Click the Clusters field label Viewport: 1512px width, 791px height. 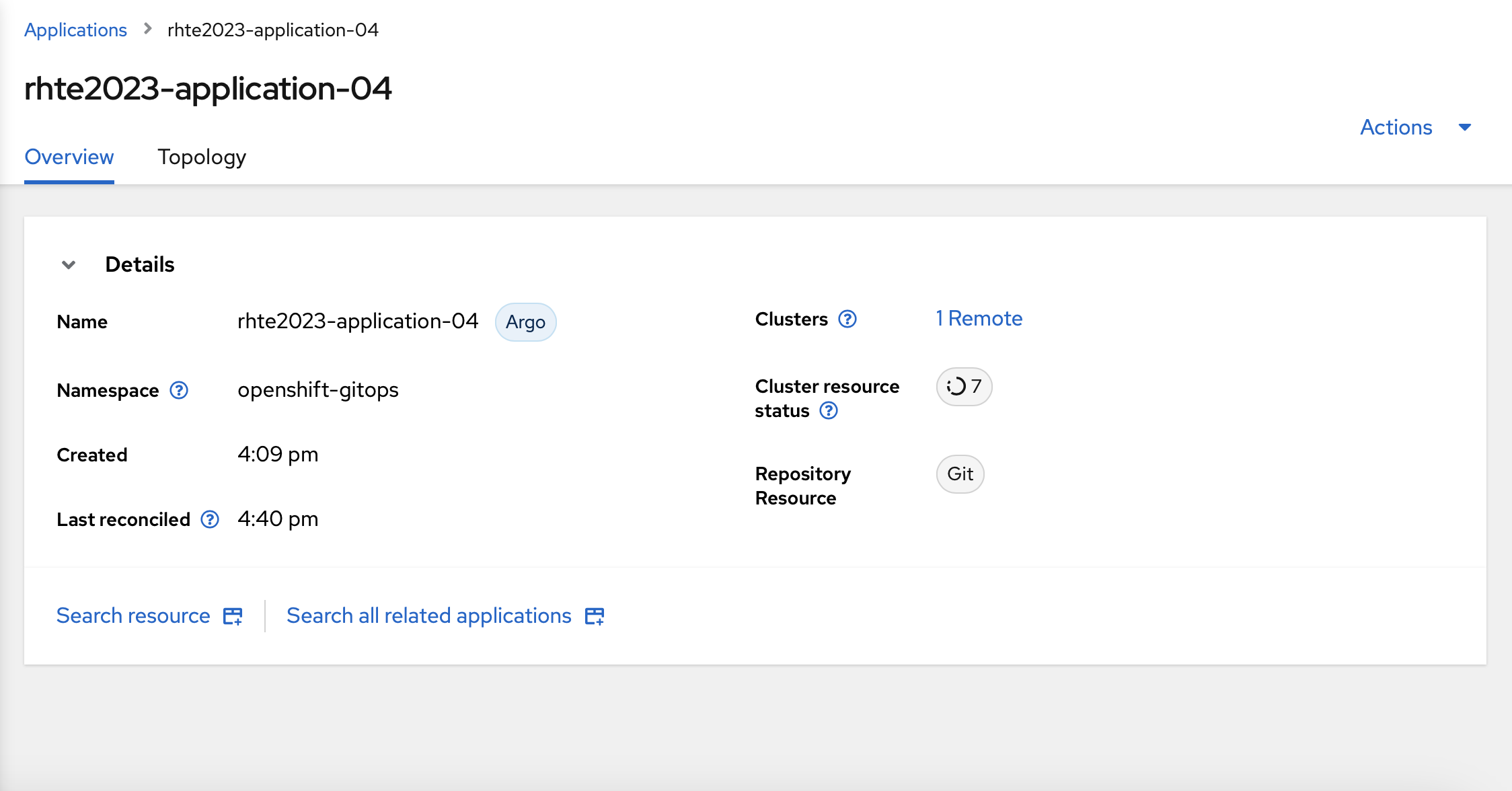pyautogui.click(x=792, y=319)
